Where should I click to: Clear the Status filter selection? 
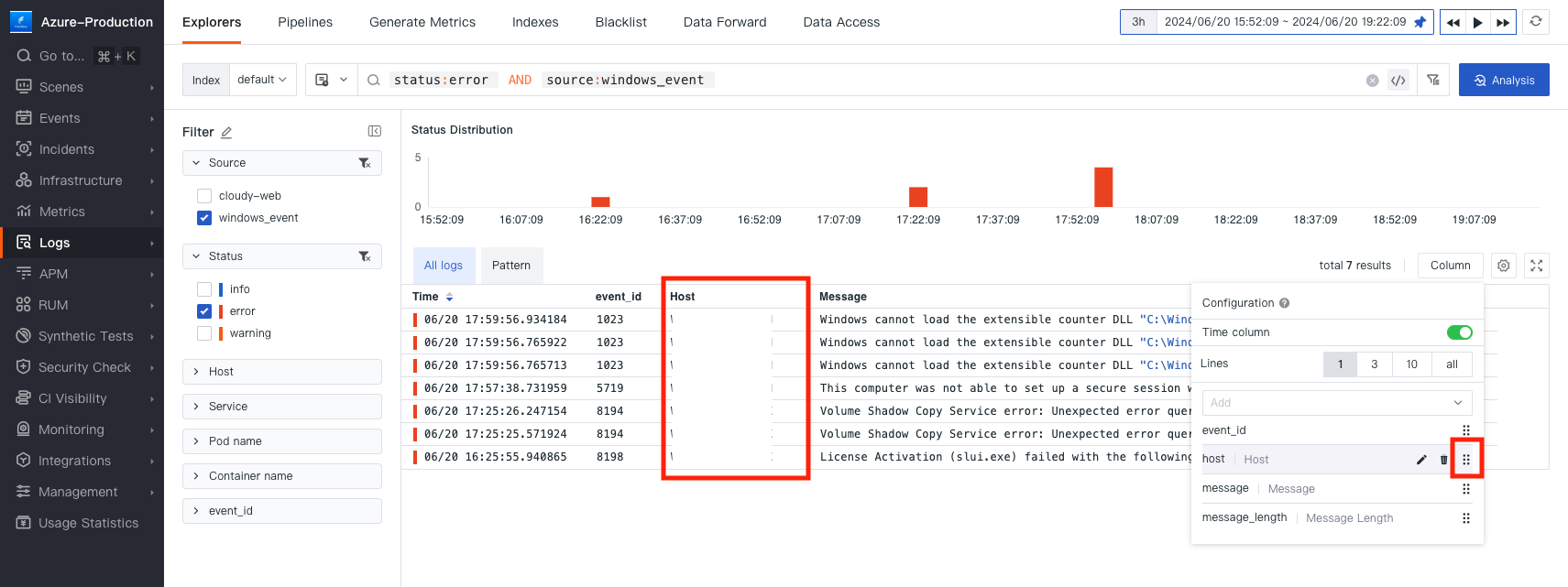pyautogui.click(x=365, y=256)
